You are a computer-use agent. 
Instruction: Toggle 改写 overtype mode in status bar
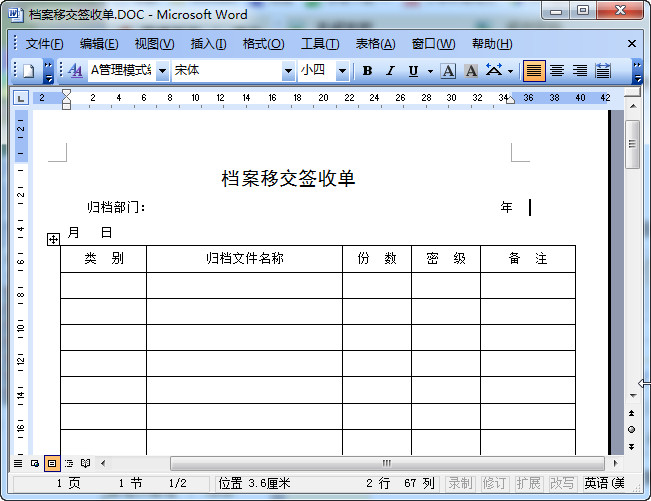click(562, 483)
